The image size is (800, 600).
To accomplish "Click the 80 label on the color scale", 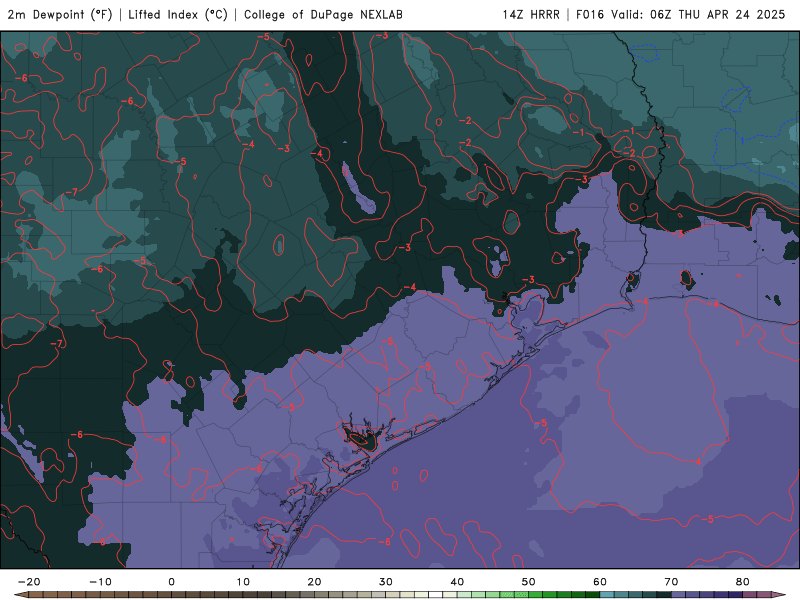I will [x=743, y=582].
